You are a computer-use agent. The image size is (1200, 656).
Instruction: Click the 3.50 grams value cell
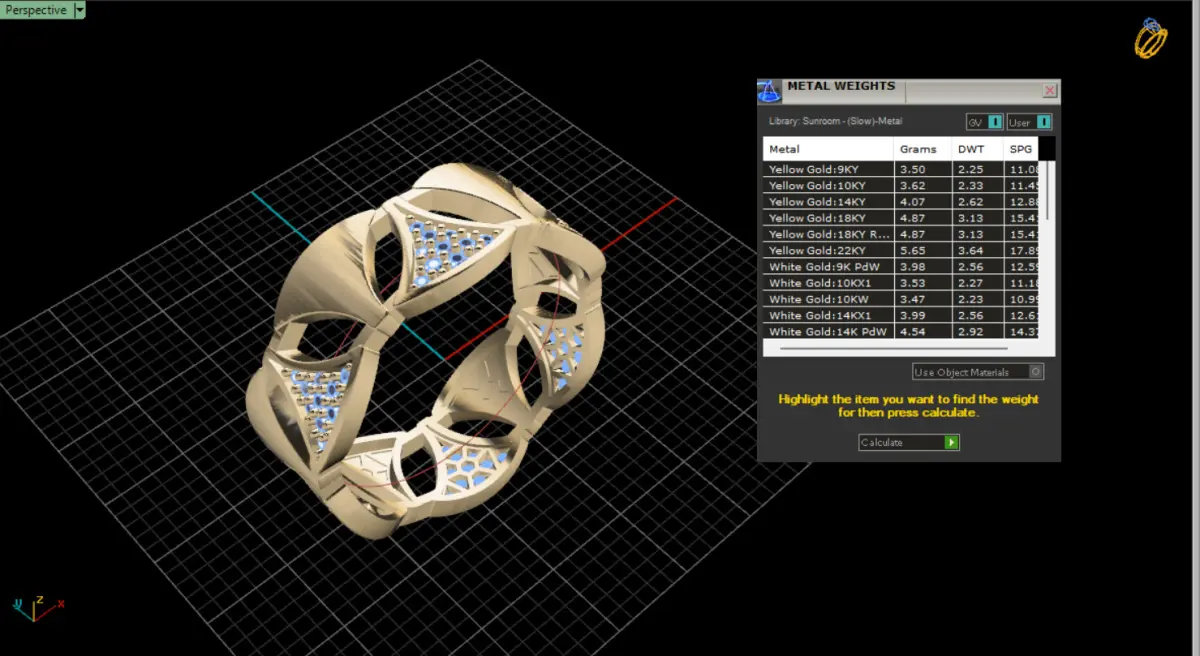pyautogui.click(x=922, y=170)
